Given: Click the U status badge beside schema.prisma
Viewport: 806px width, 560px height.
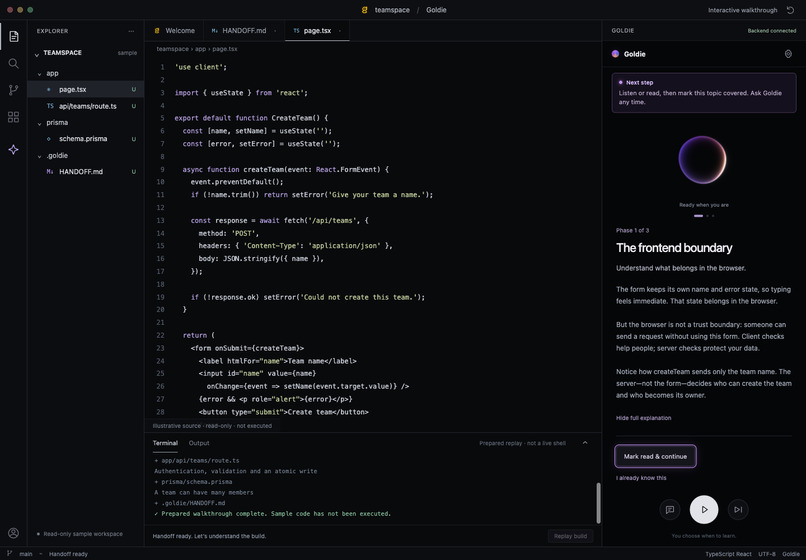Looking at the screenshot, I should click(134, 139).
